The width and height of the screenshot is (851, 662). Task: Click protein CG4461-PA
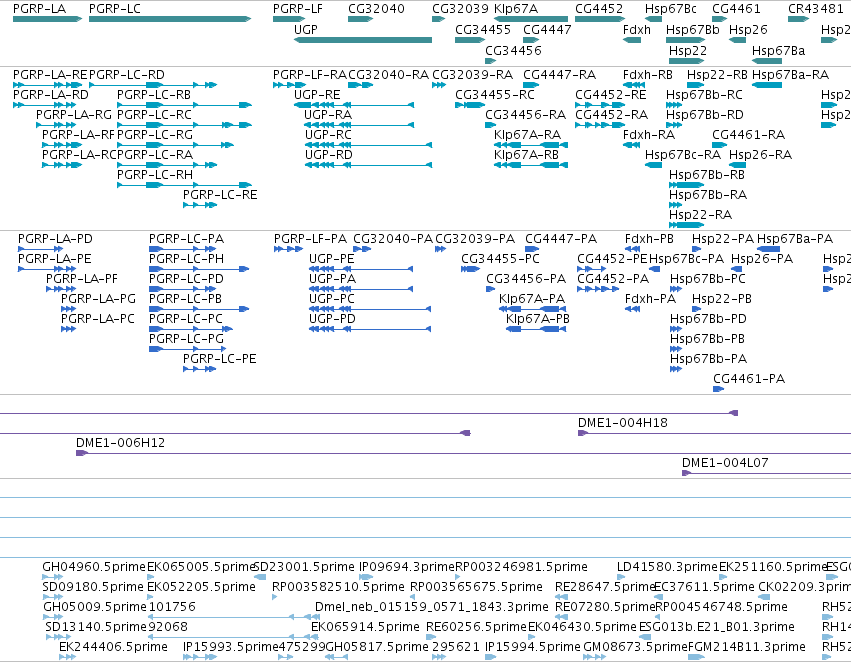[x=719, y=389]
